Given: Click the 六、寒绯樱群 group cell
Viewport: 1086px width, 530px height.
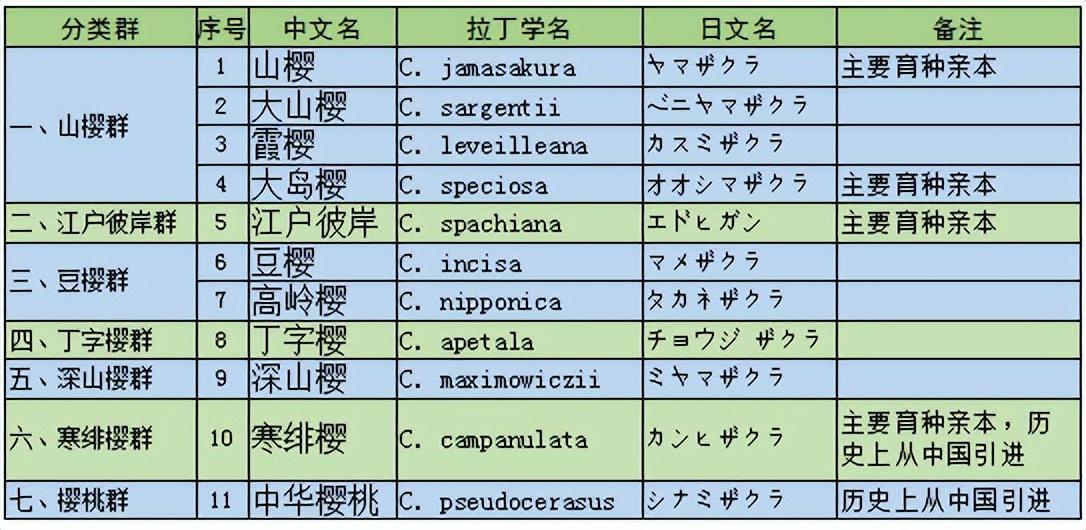Looking at the screenshot, I should point(100,439).
